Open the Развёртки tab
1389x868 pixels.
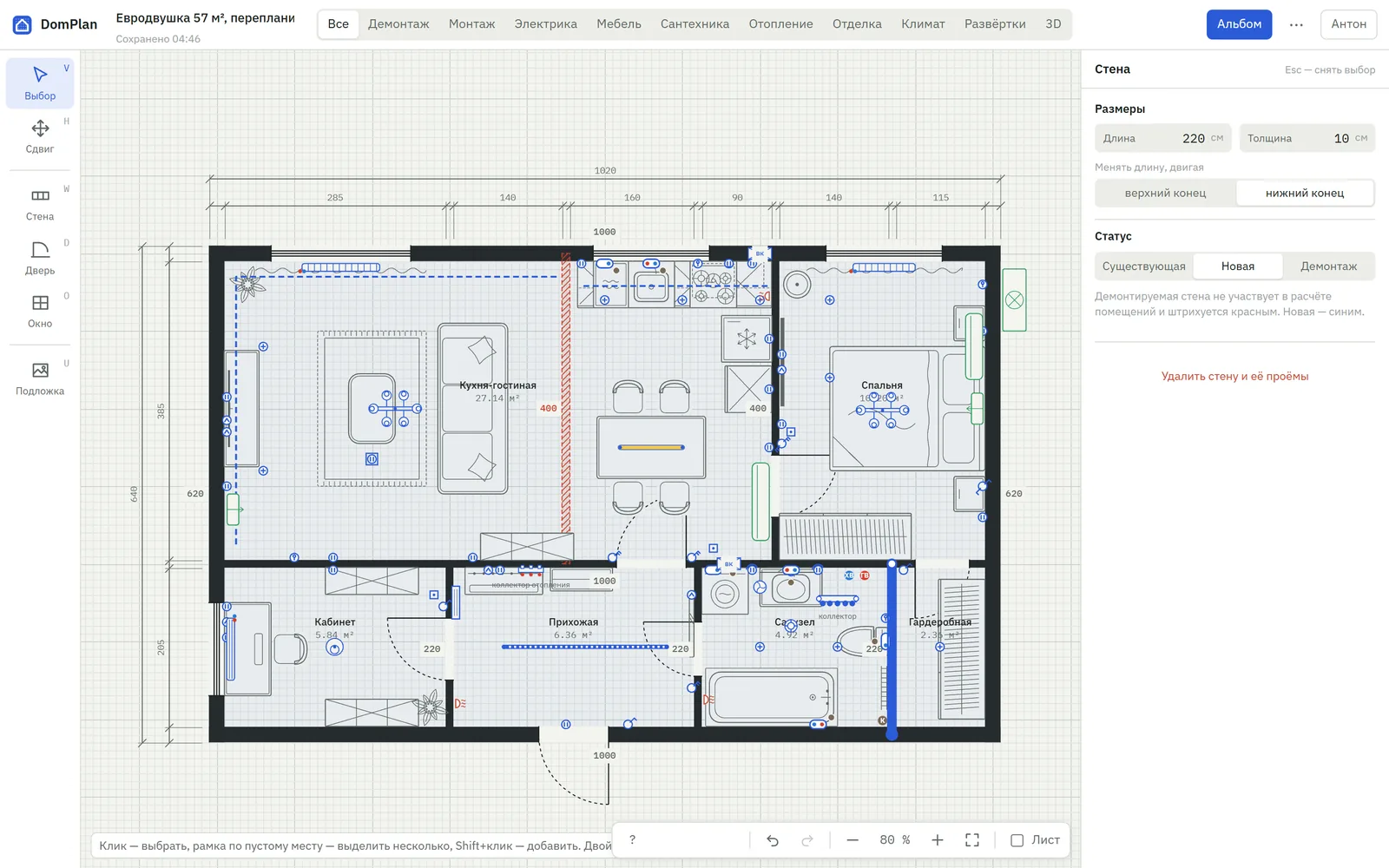[x=995, y=24]
